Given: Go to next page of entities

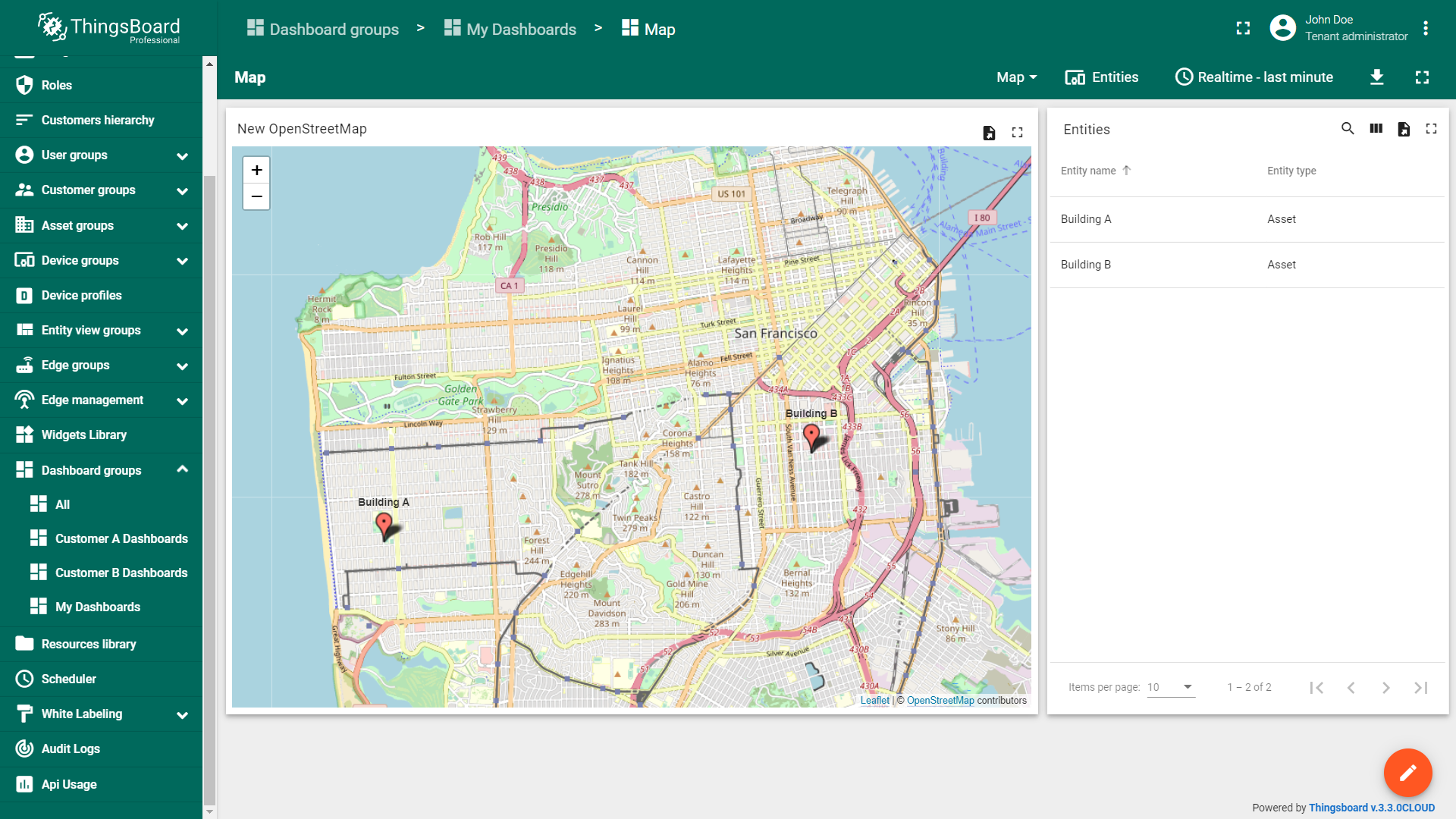Looking at the screenshot, I should (x=1385, y=688).
